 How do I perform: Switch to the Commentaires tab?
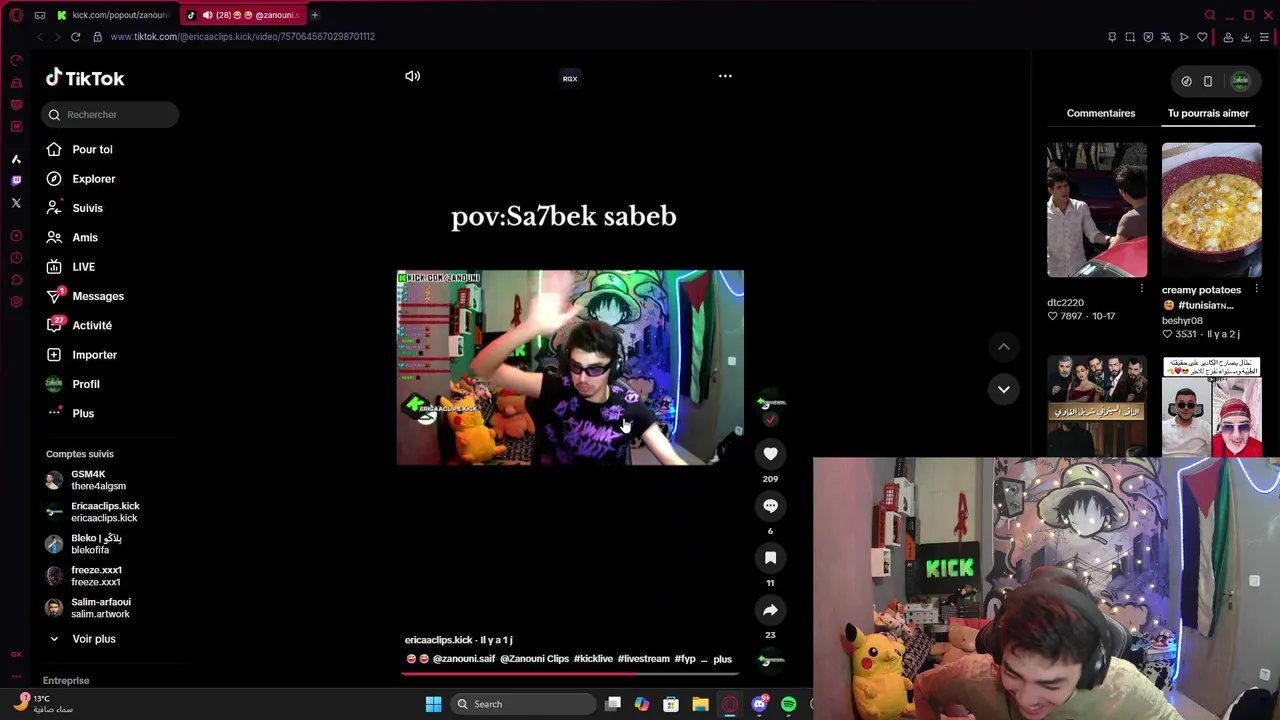click(1100, 113)
